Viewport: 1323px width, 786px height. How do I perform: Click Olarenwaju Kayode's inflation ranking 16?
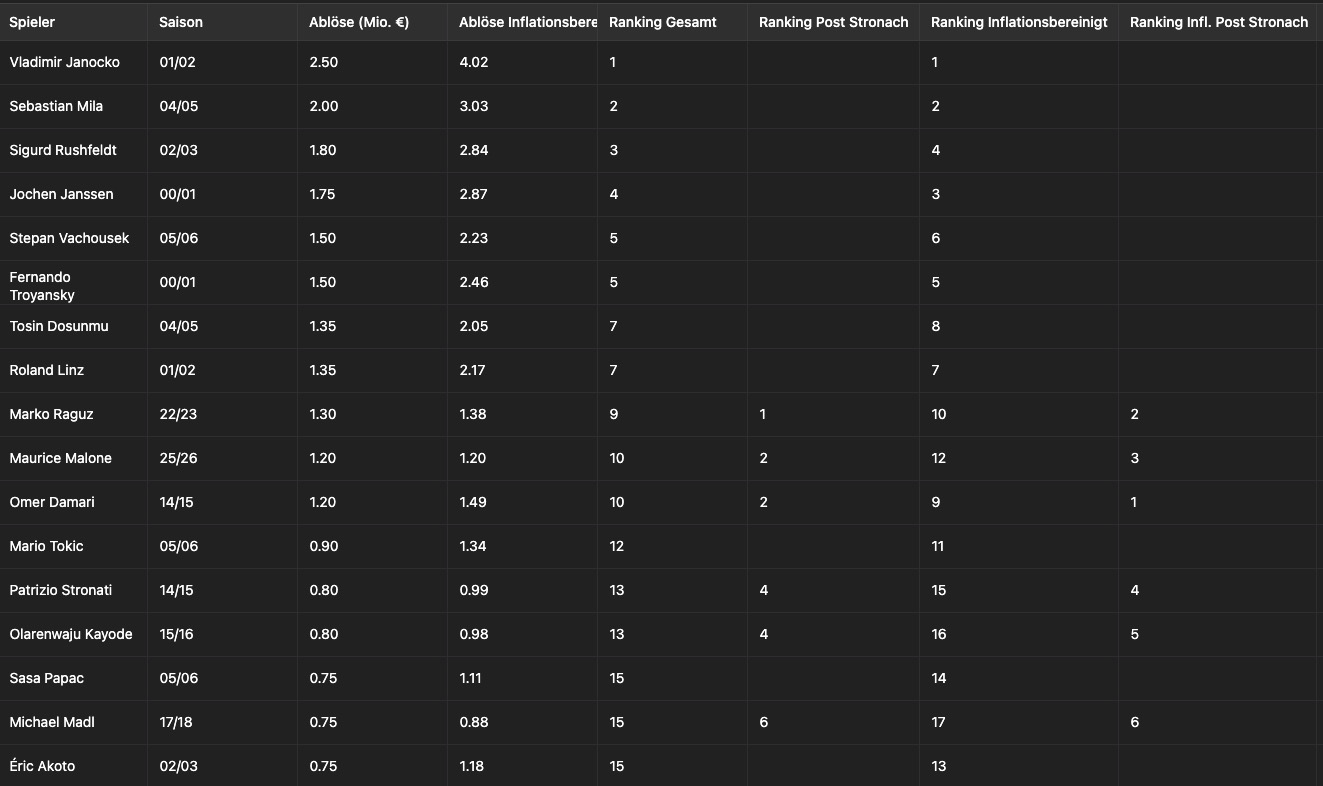coord(938,634)
